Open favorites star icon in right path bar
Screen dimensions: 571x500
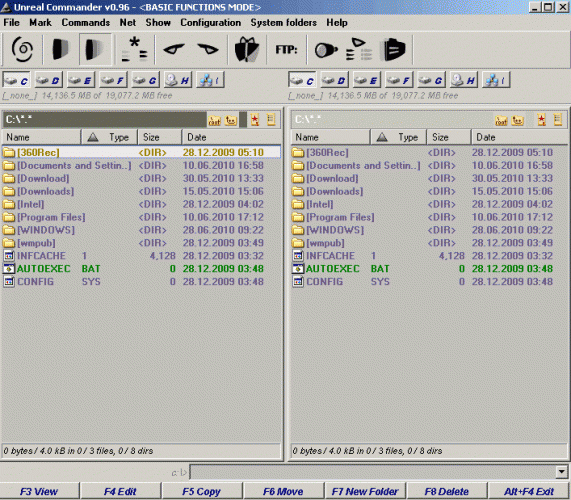coord(542,120)
